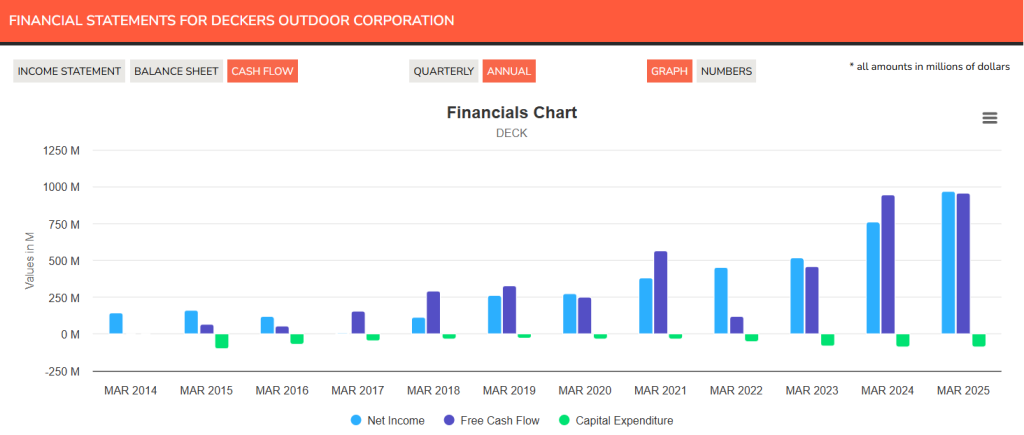Click MAR 2014 Net Income bar
Image resolution: width=1024 pixels, height=435 pixels.
click(116, 324)
